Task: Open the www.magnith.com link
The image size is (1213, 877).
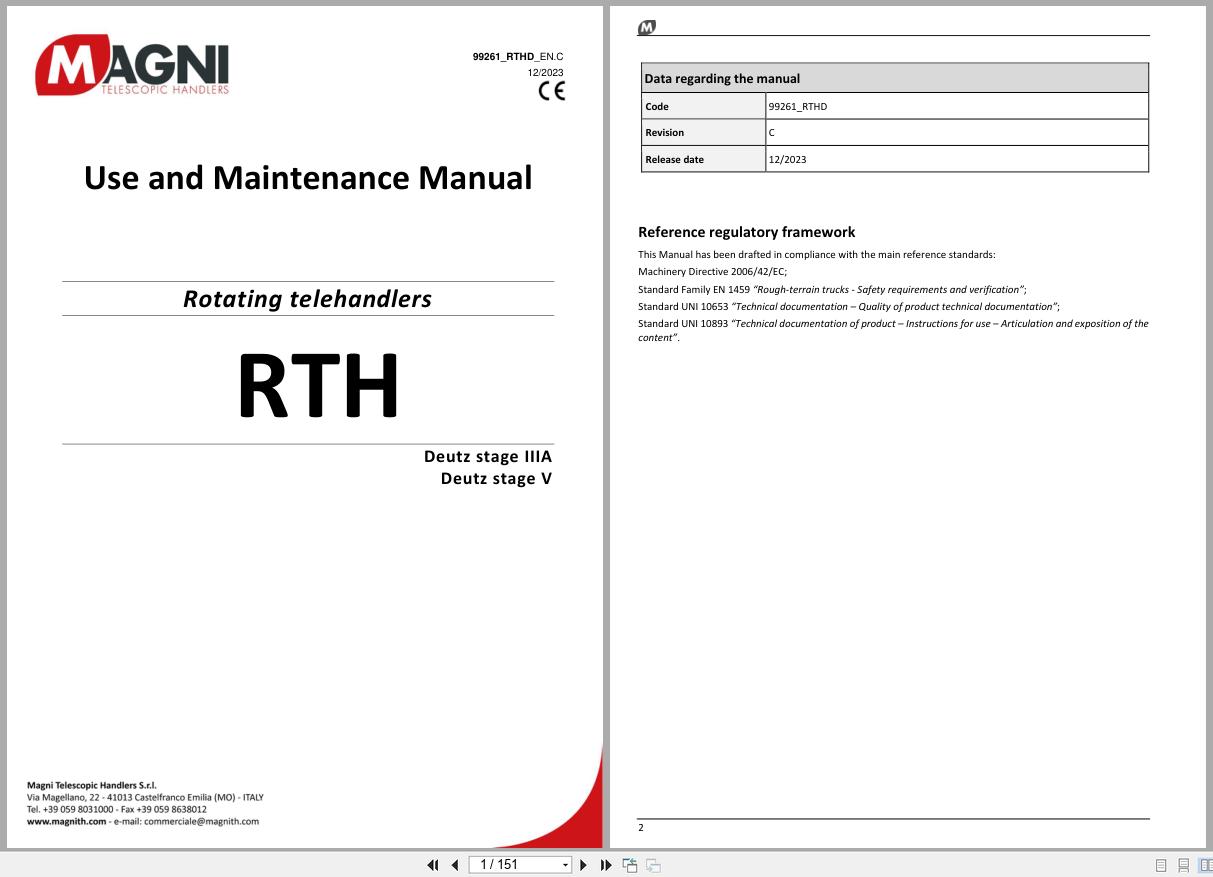Action: 66,821
